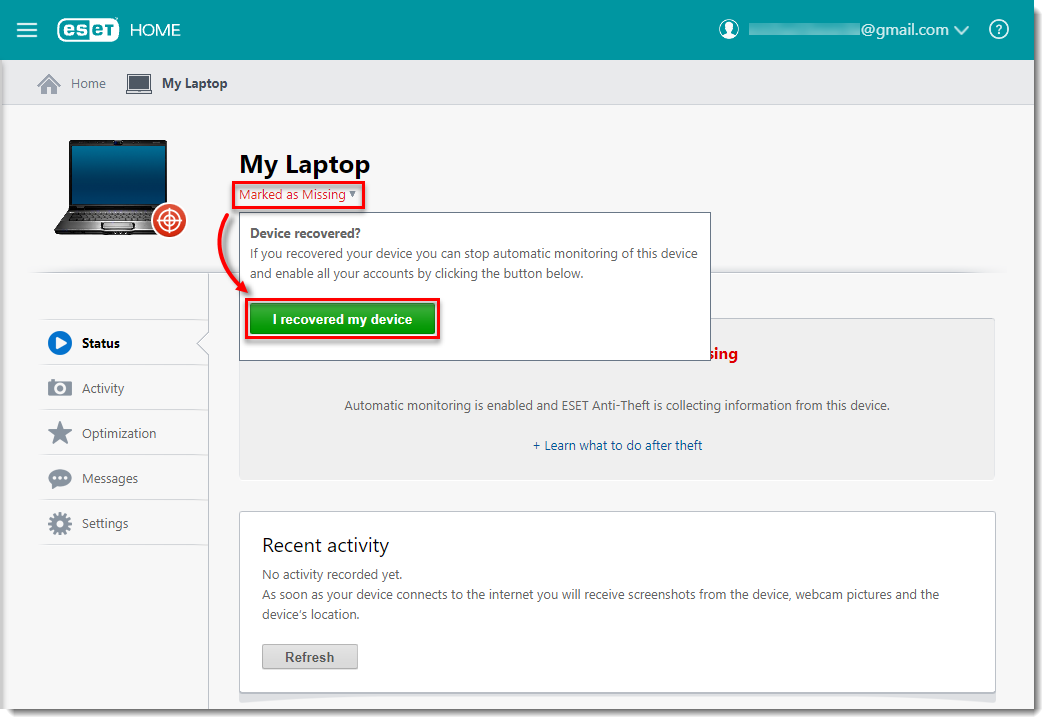Click the missing-device target badge icon
Viewport: 1049px width, 724px height.
(169, 221)
